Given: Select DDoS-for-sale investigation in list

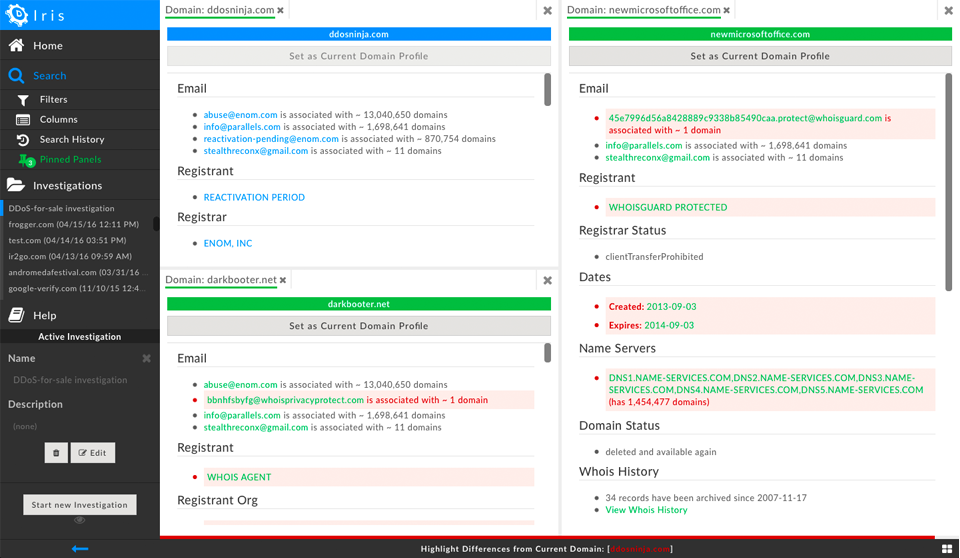Looking at the screenshot, I should pos(61,208).
